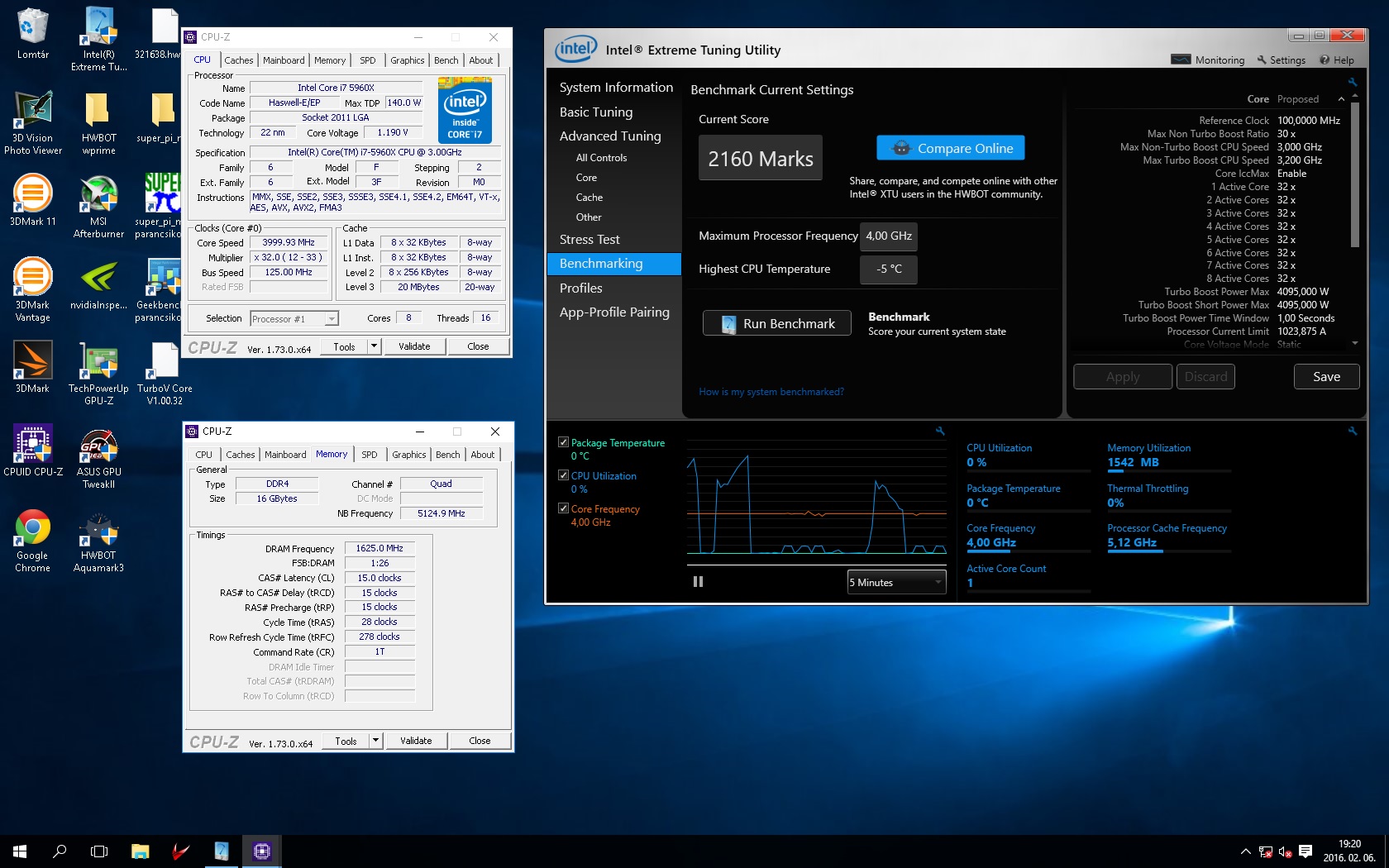The image size is (1389, 868).
Task: Launch 3DMark Vantage desktop icon
Action: coord(32,289)
